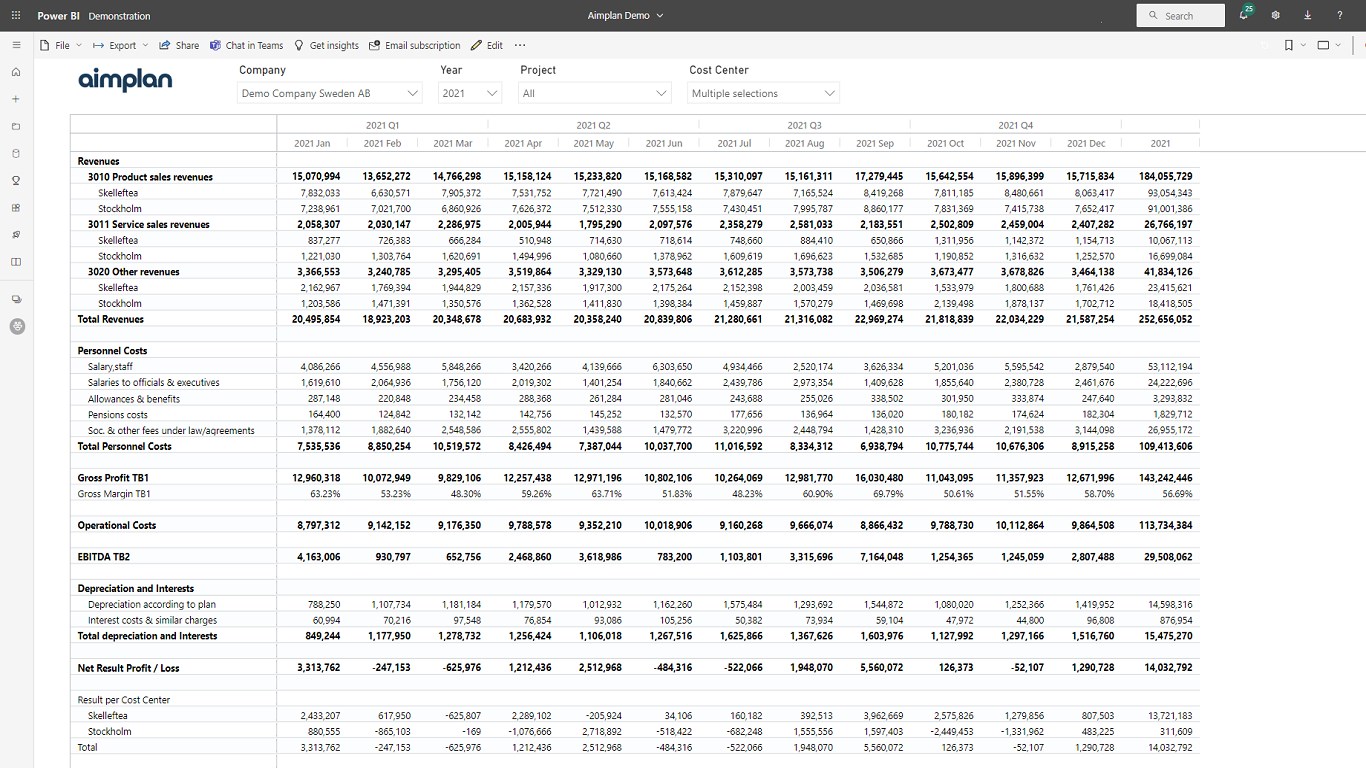Click the Gross Profit TB1 row label
Viewport: 1366px width, 768px height.
pos(113,478)
